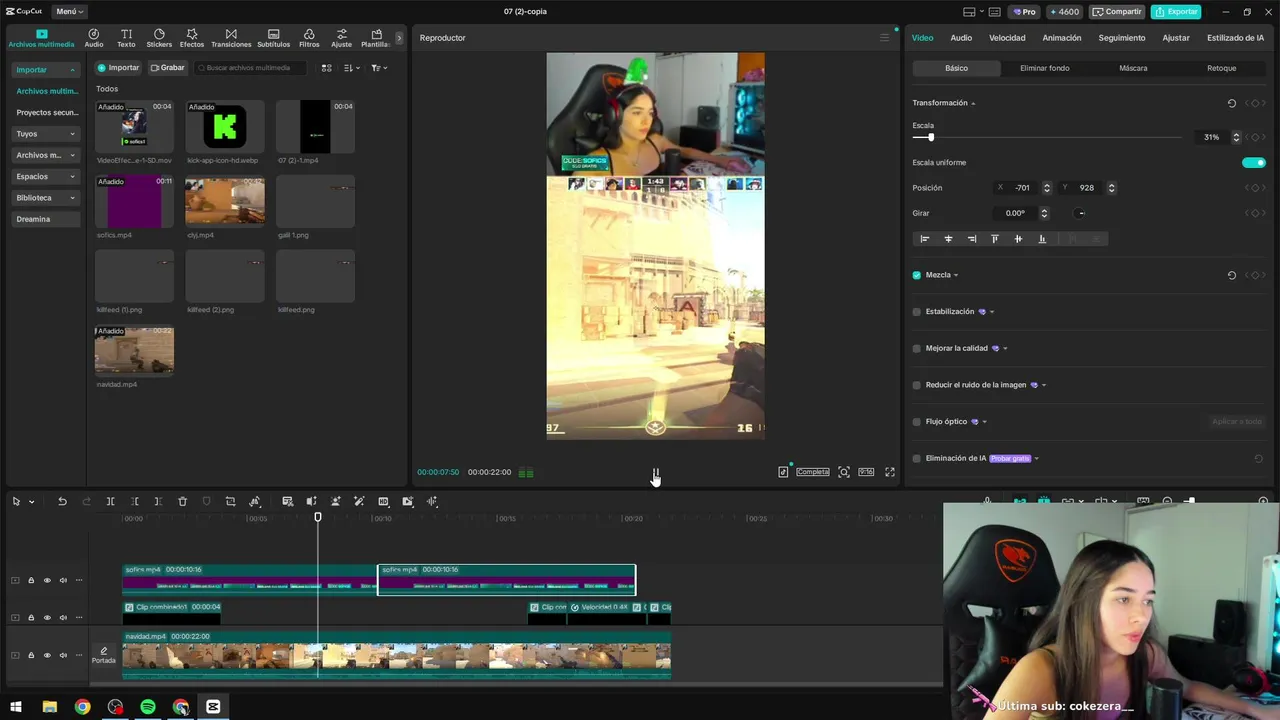The height and width of the screenshot is (720, 1280).
Task: Add keyframe for Escala
Action: click(1255, 137)
